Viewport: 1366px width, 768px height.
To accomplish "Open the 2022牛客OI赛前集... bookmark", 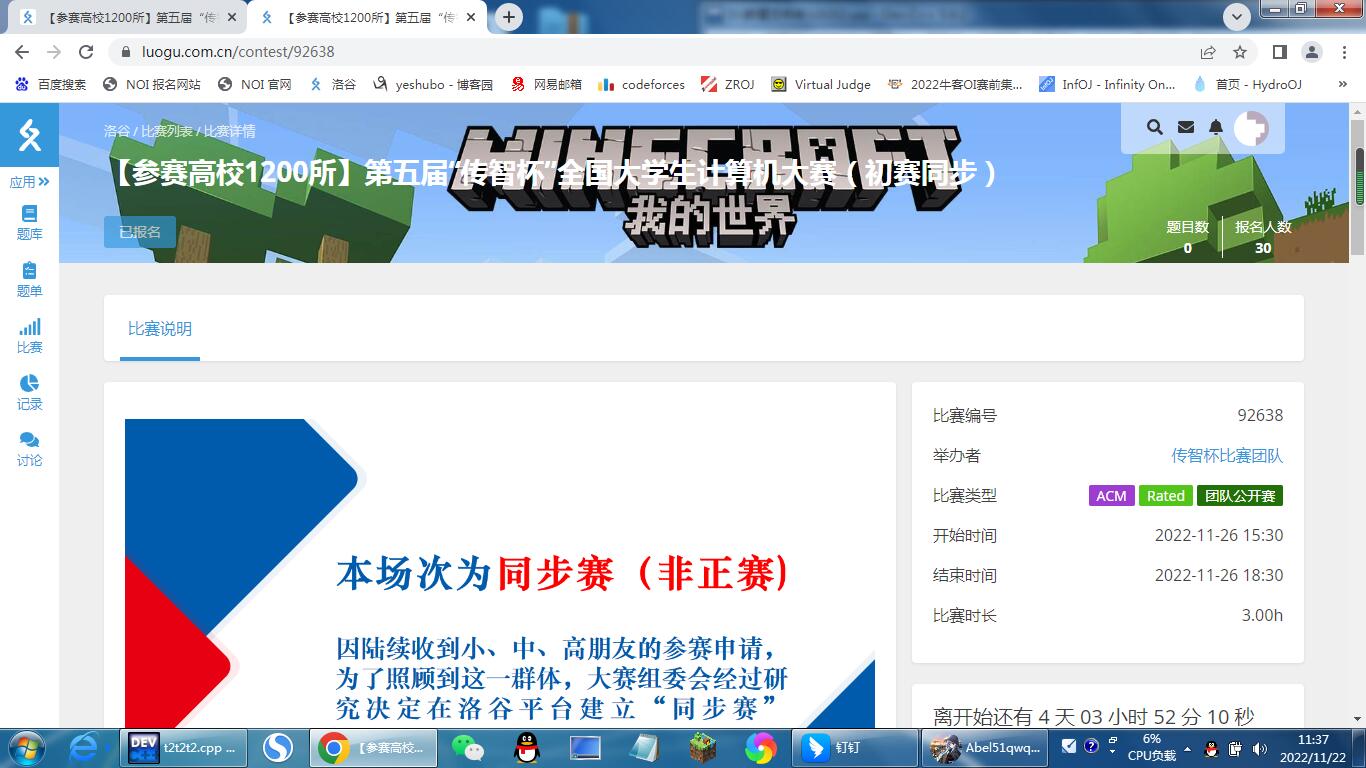I will tap(955, 85).
